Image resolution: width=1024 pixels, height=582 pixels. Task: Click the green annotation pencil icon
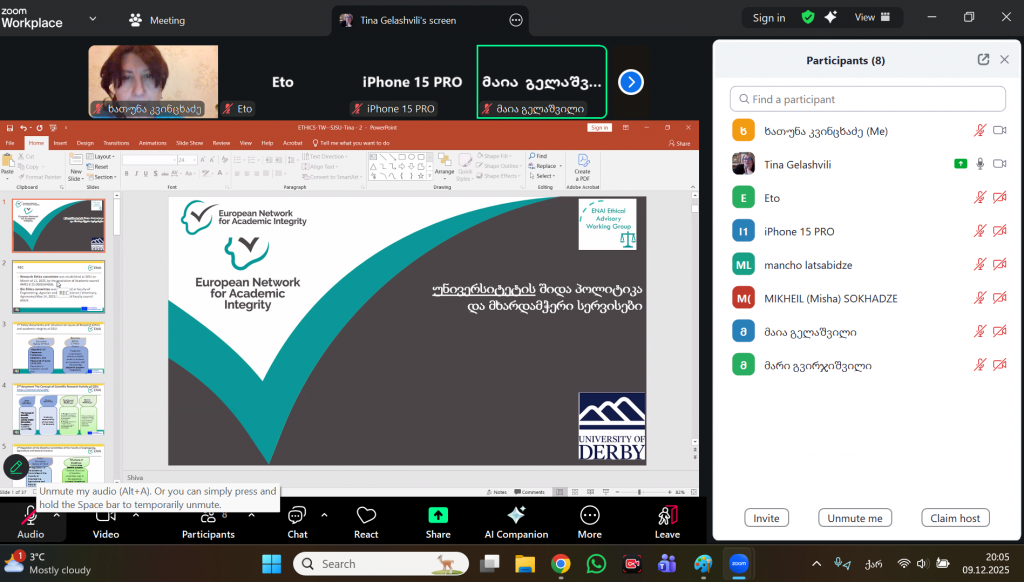[15, 467]
